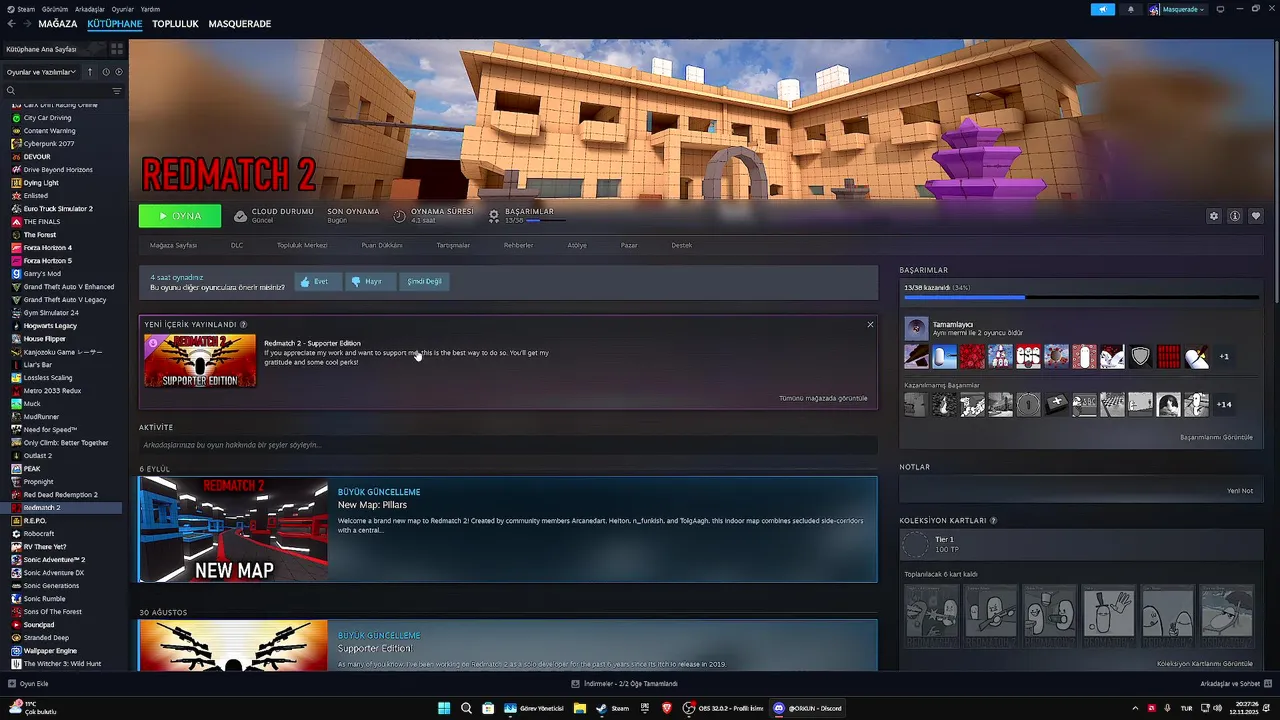Open İndirmeler downloads status
This screenshot has height=720, width=1280.
point(624,684)
